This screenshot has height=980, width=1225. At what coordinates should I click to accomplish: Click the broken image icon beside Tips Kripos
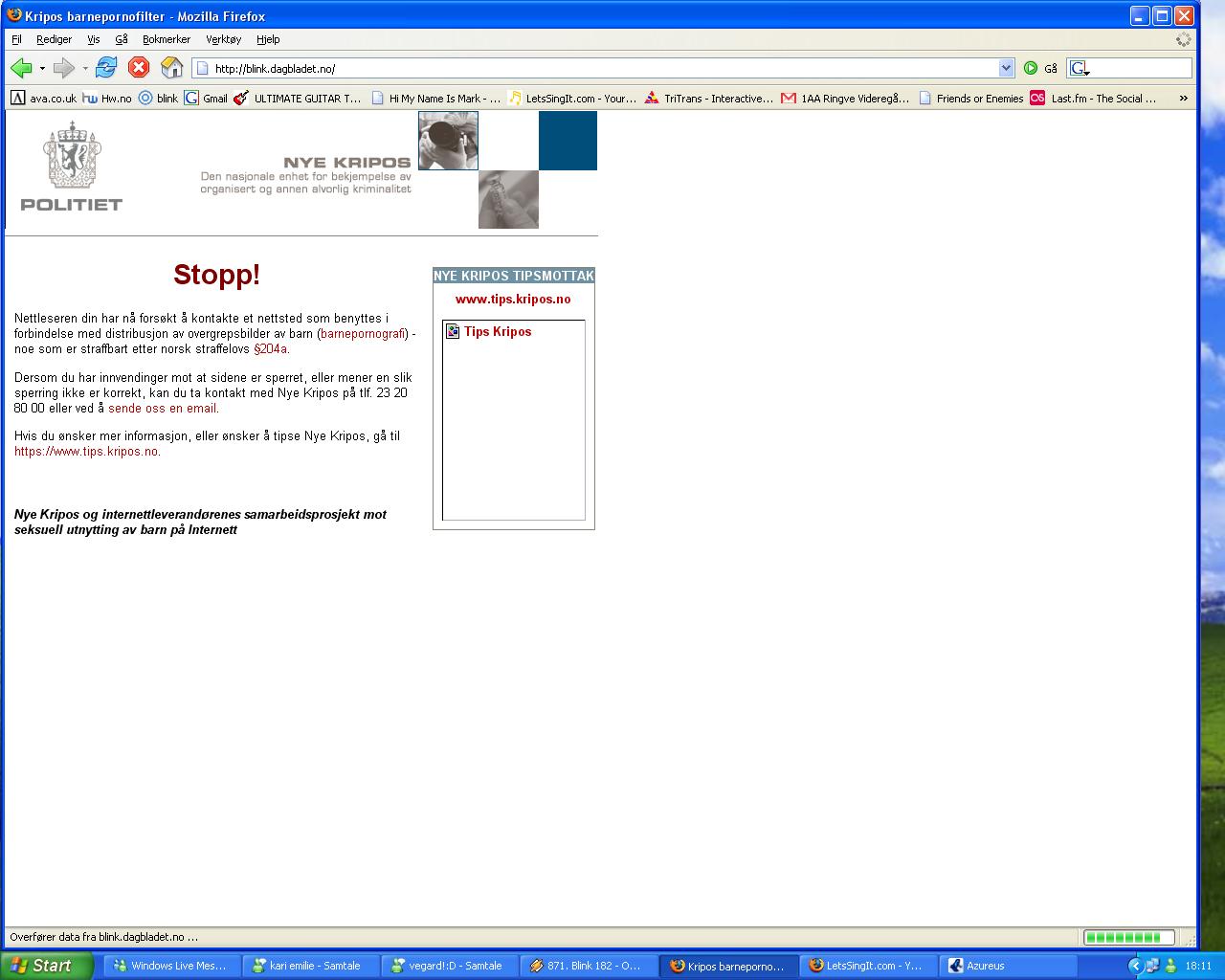pos(453,331)
